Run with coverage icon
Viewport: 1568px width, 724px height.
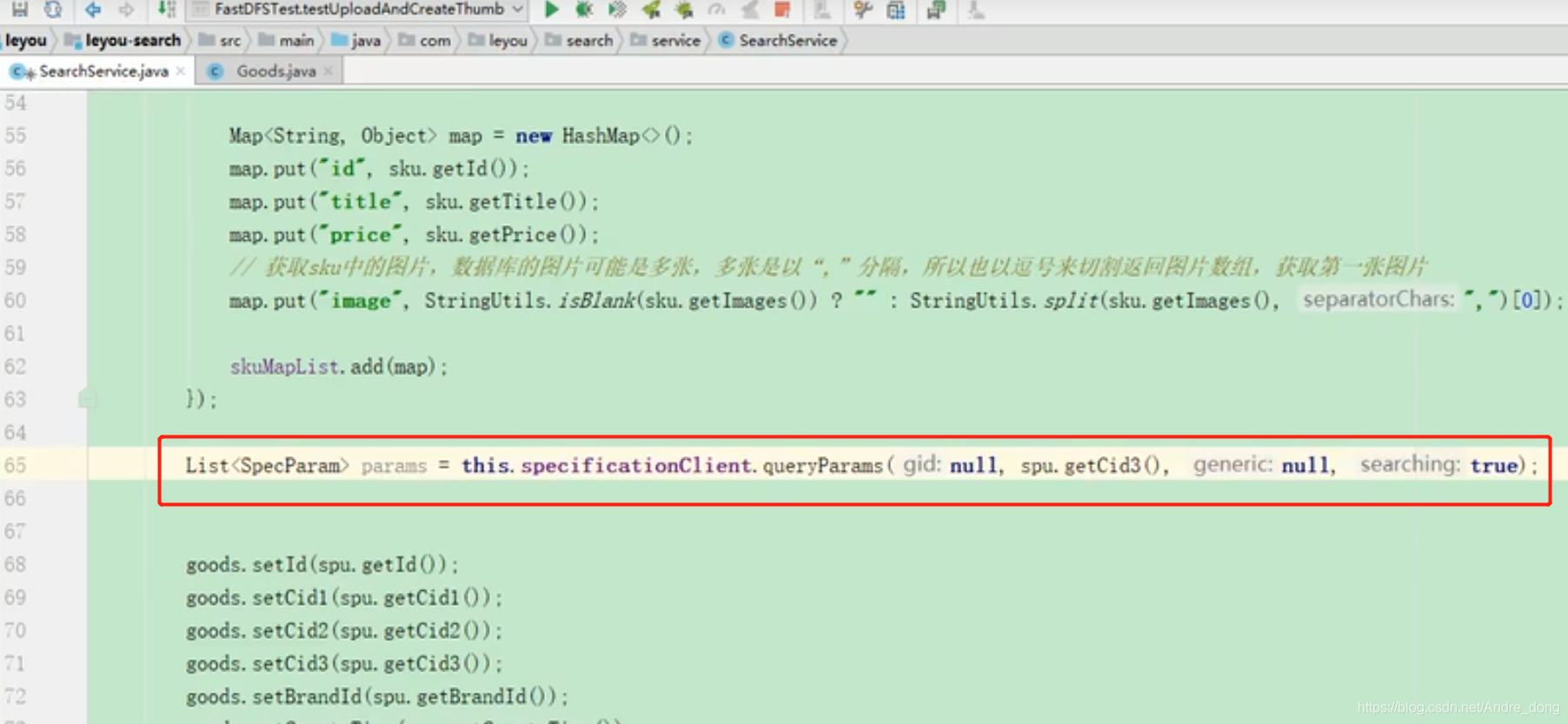(x=617, y=10)
